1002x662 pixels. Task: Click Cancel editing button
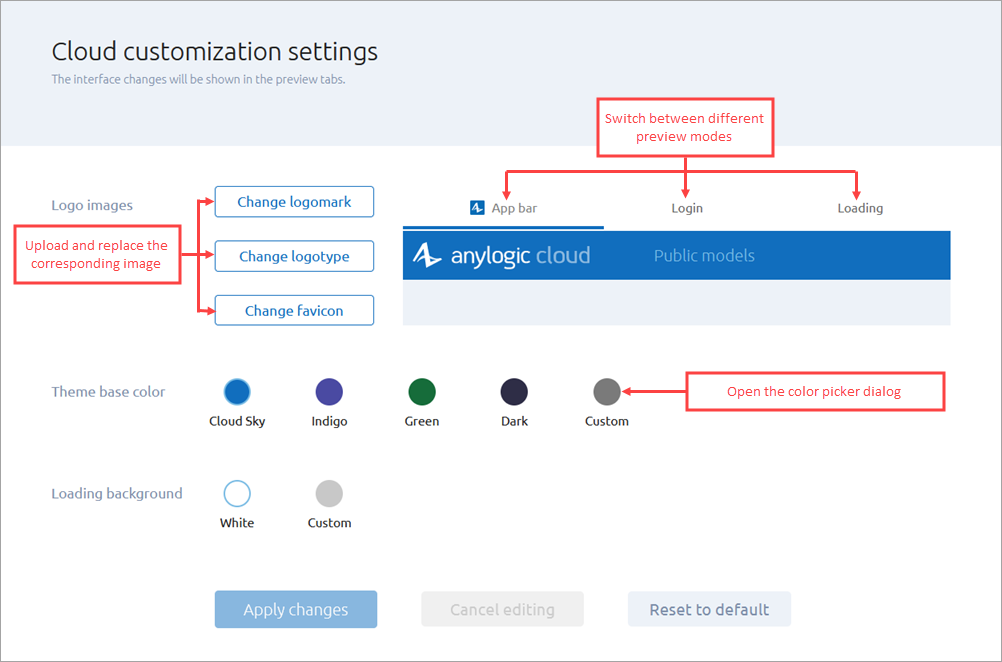coord(502,610)
